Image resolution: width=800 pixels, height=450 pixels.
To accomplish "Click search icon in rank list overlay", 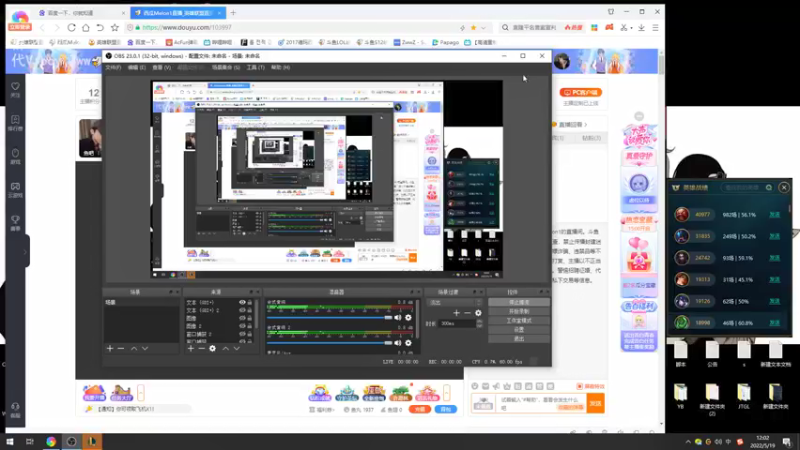I will pos(769,188).
